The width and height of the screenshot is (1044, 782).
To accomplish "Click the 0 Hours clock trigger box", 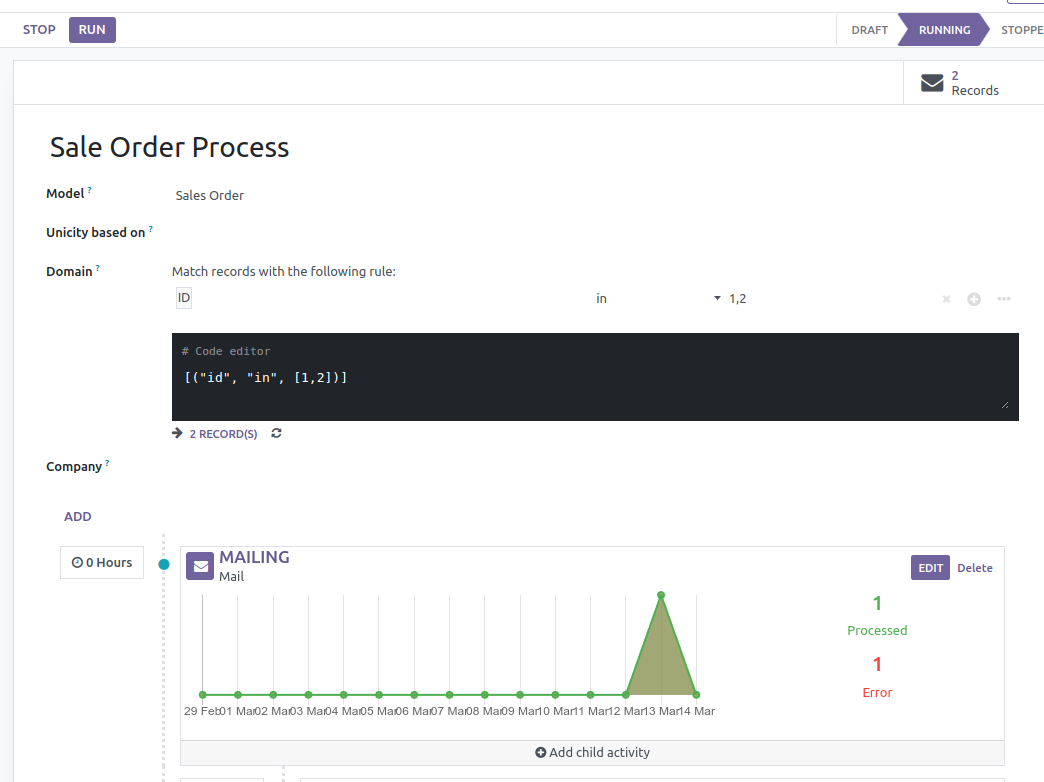I will click(x=102, y=563).
